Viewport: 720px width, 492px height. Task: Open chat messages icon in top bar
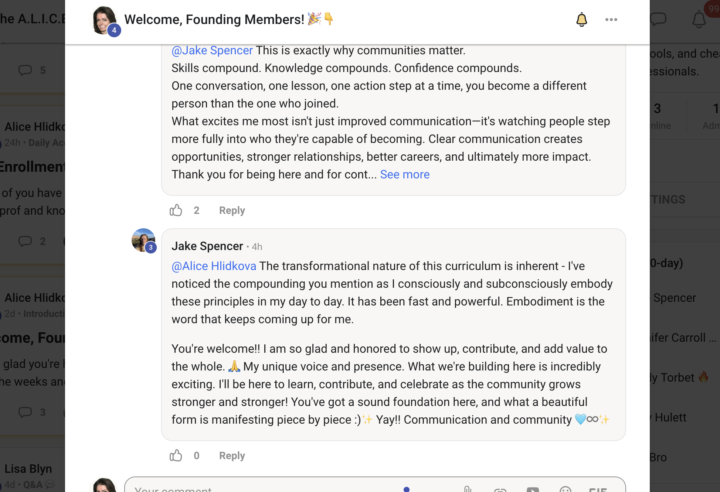658,19
